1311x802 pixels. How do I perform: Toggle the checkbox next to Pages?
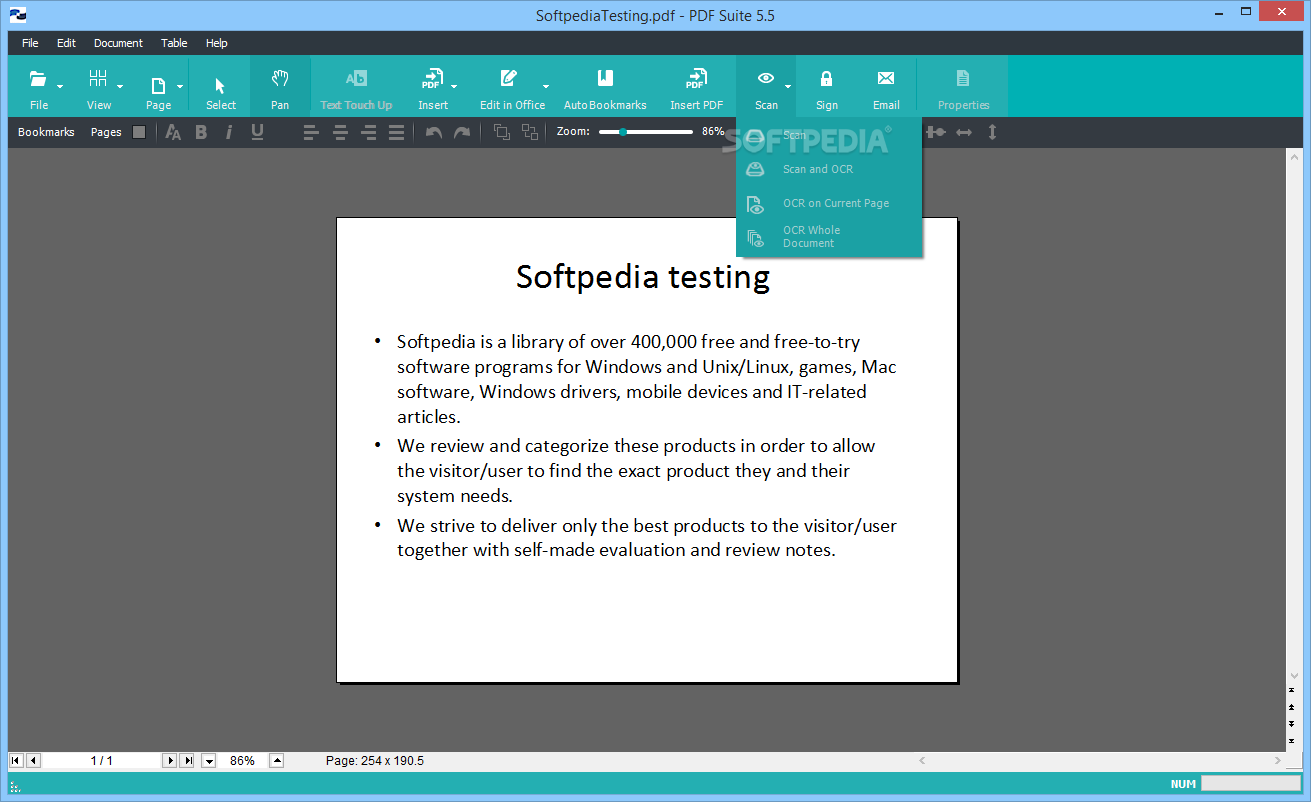tap(139, 132)
